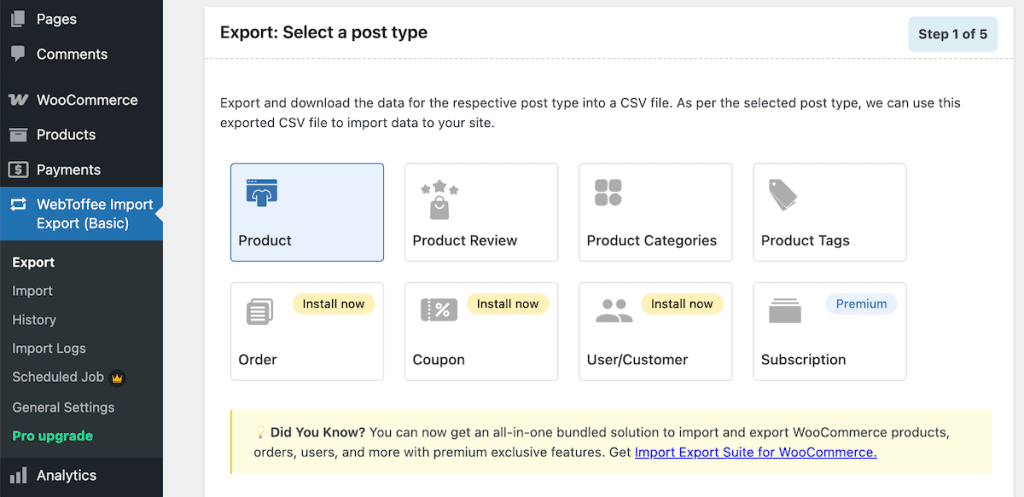Open the Scheduled Job submenu item
The width and height of the screenshot is (1024, 497).
[x=58, y=377]
